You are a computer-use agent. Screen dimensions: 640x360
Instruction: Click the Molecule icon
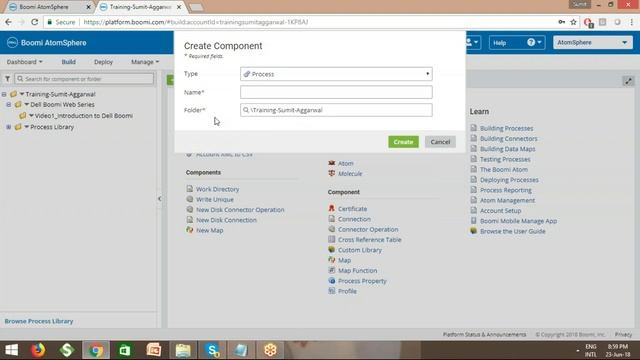pyautogui.click(x=331, y=173)
